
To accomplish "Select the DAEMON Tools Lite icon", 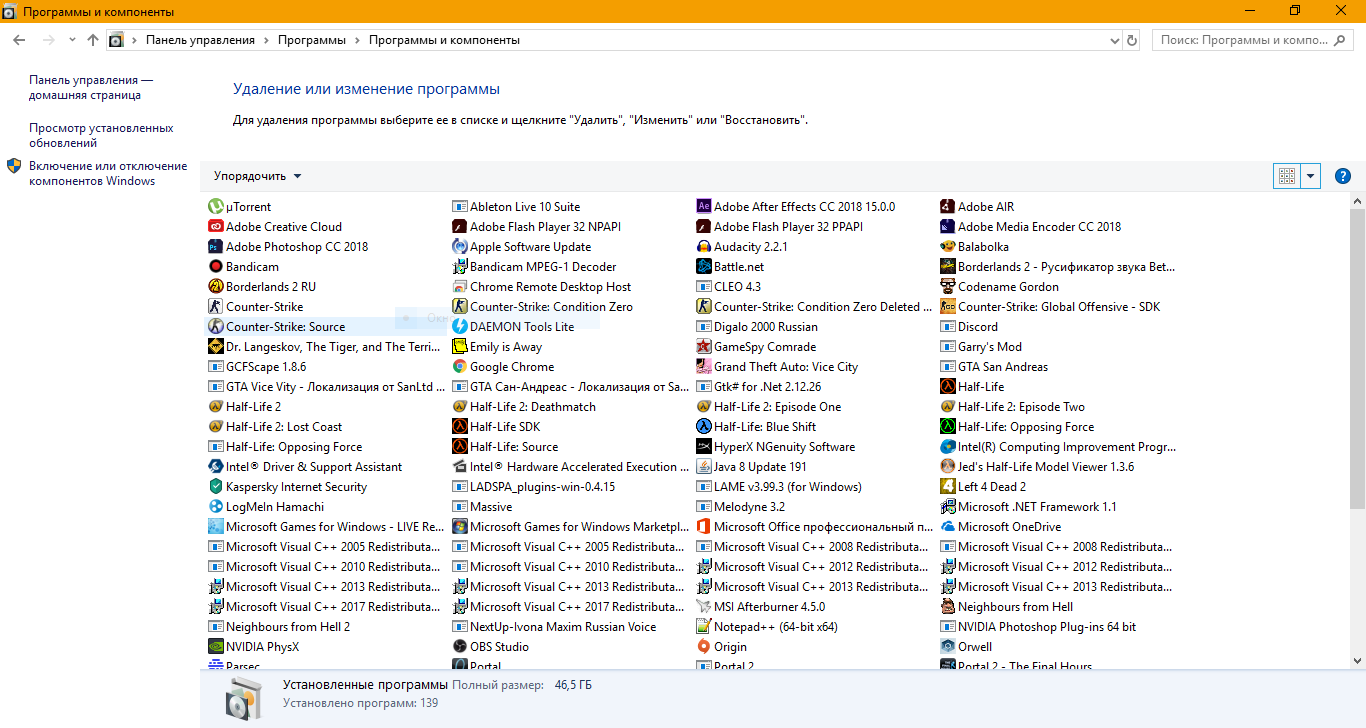I will (x=459, y=327).
